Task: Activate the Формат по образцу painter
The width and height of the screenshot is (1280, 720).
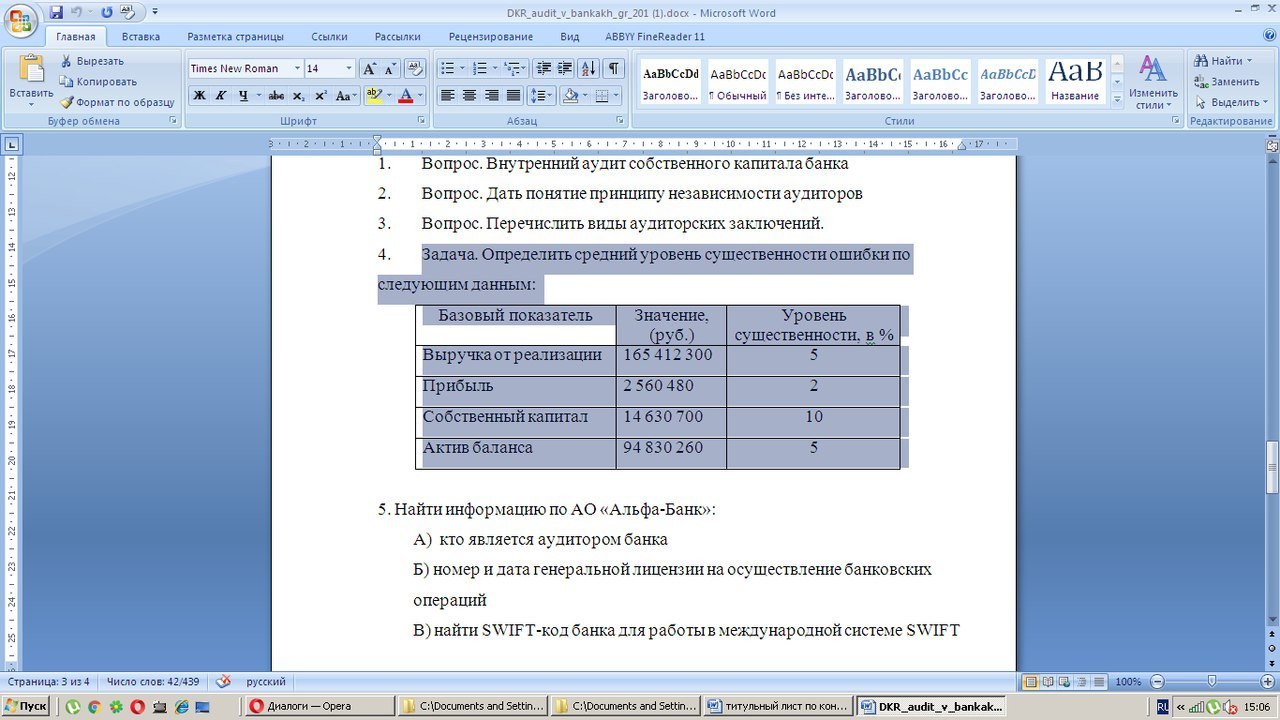Action: [x=116, y=102]
